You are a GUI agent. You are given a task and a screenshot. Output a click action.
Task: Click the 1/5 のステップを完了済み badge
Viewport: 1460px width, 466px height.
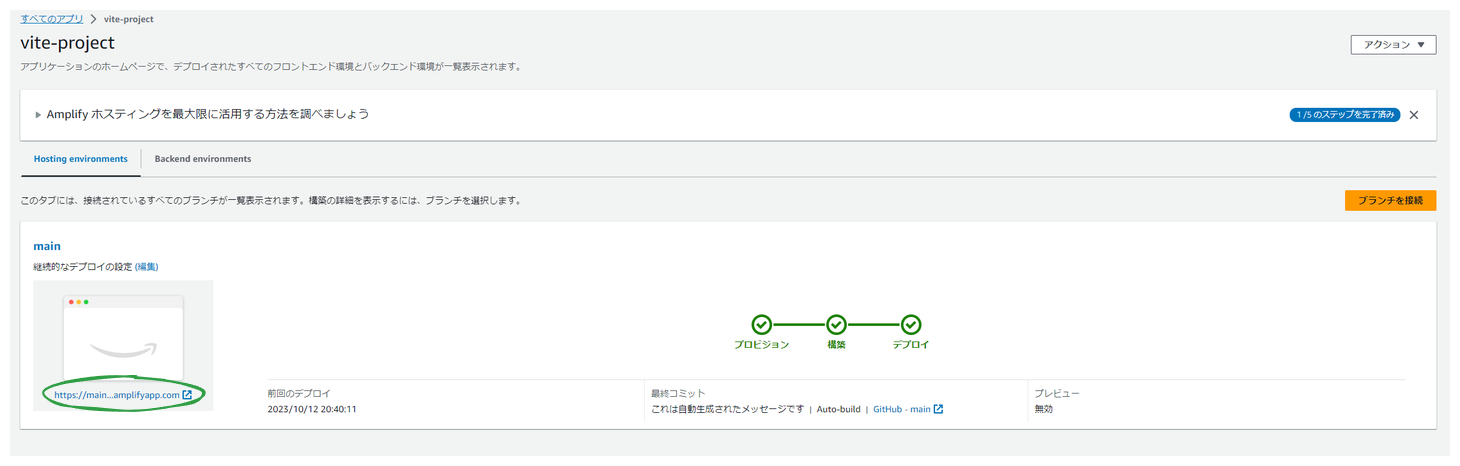[1345, 115]
